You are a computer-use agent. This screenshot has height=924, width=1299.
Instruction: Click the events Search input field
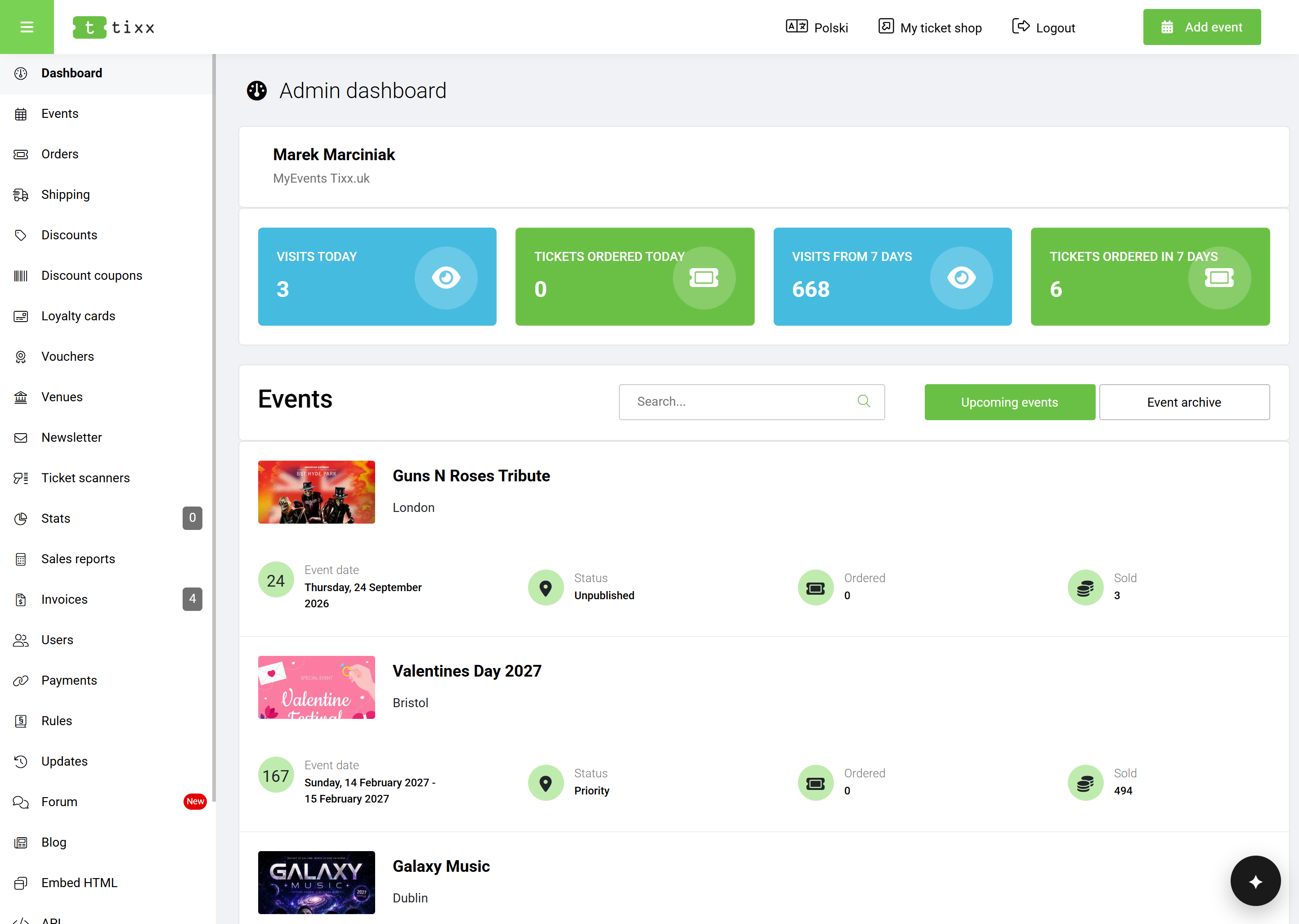coord(751,402)
